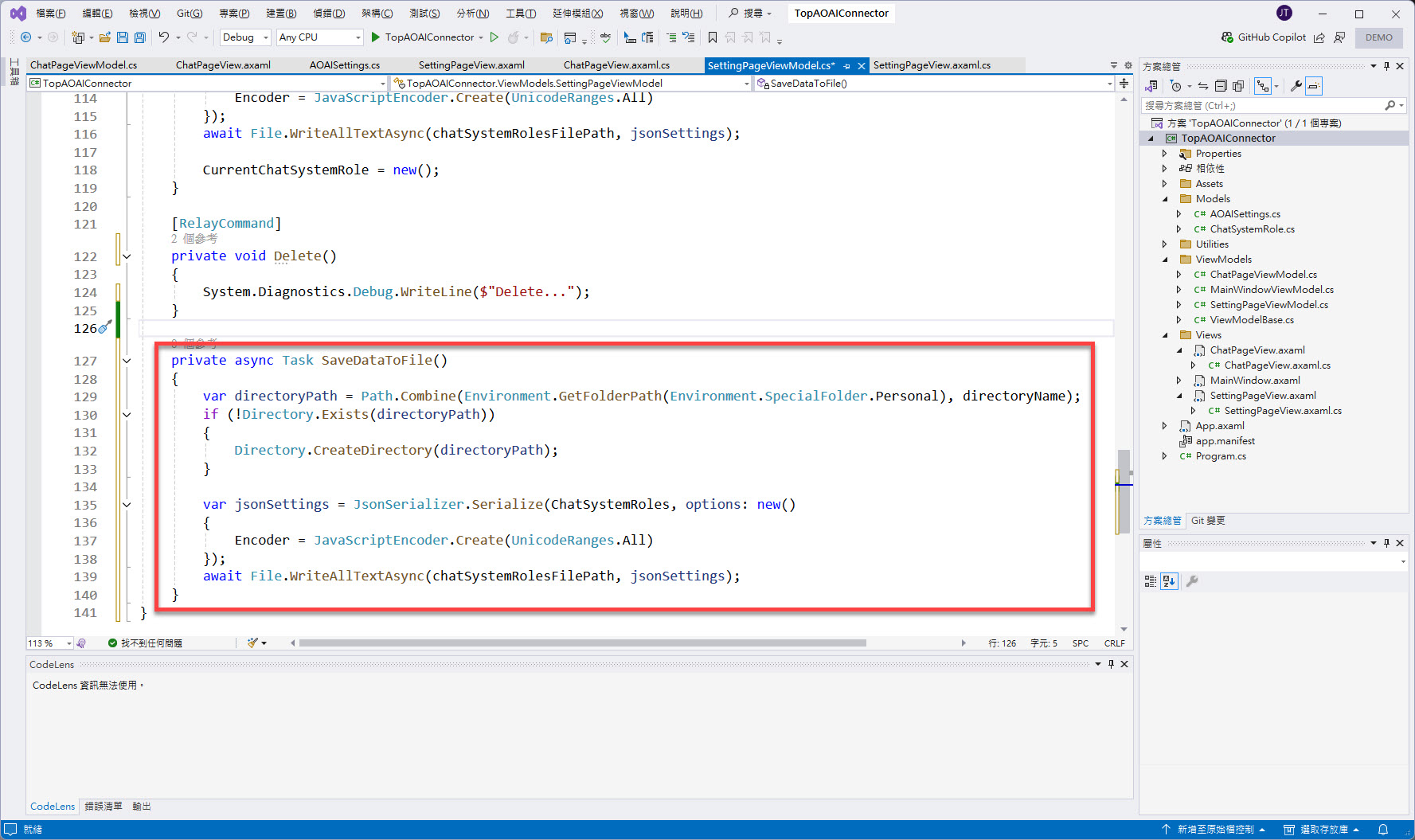Switch to the SettingPageView.axaml.cs tab
The height and width of the screenshot is (840, 1415).
tap(932, 65)
